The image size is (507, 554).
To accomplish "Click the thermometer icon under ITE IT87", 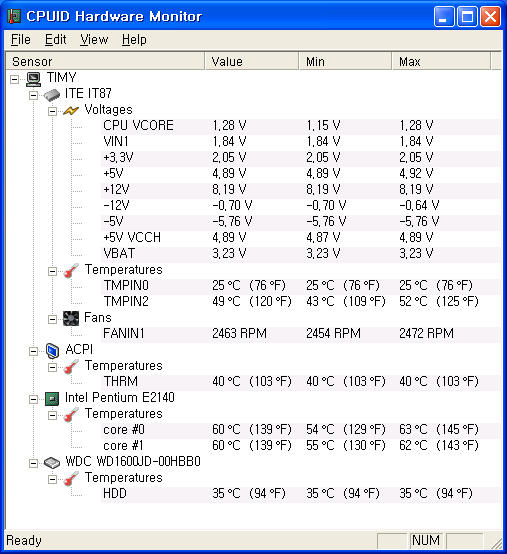I will coord(71,271).
